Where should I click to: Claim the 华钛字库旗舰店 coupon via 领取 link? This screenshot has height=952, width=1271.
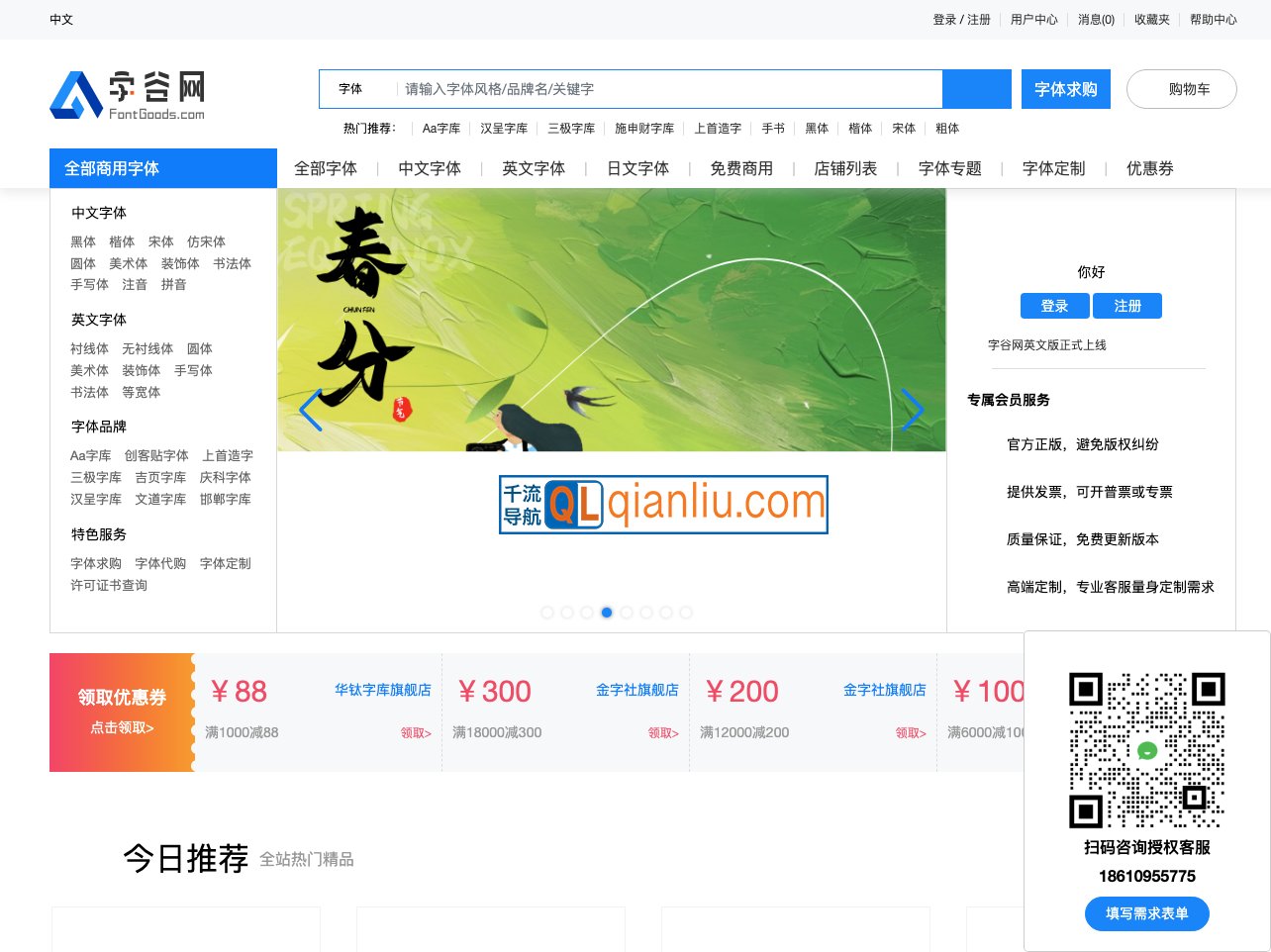415,733
